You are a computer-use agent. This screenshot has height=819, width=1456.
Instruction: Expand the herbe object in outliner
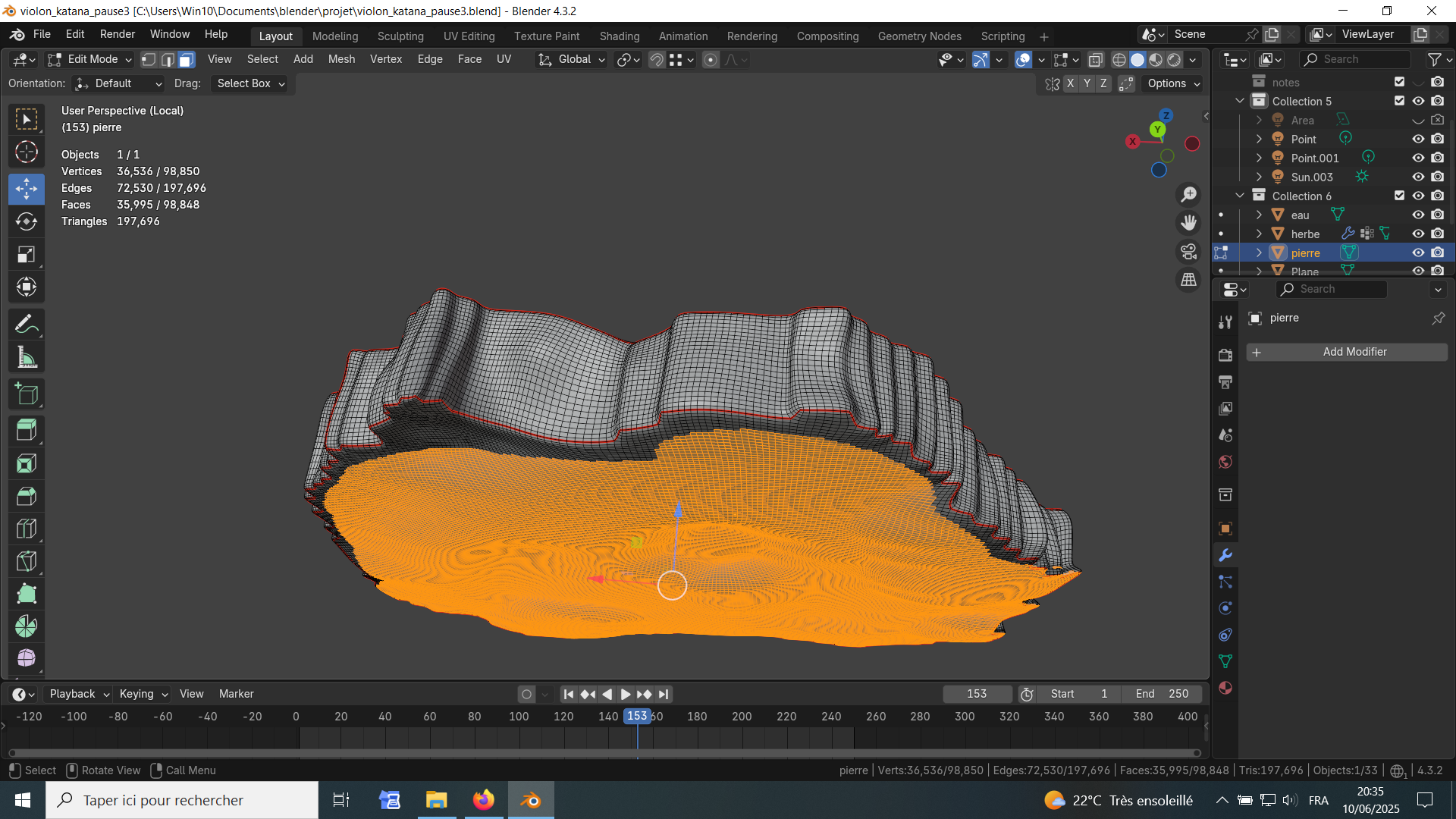tap(1259, 234)
